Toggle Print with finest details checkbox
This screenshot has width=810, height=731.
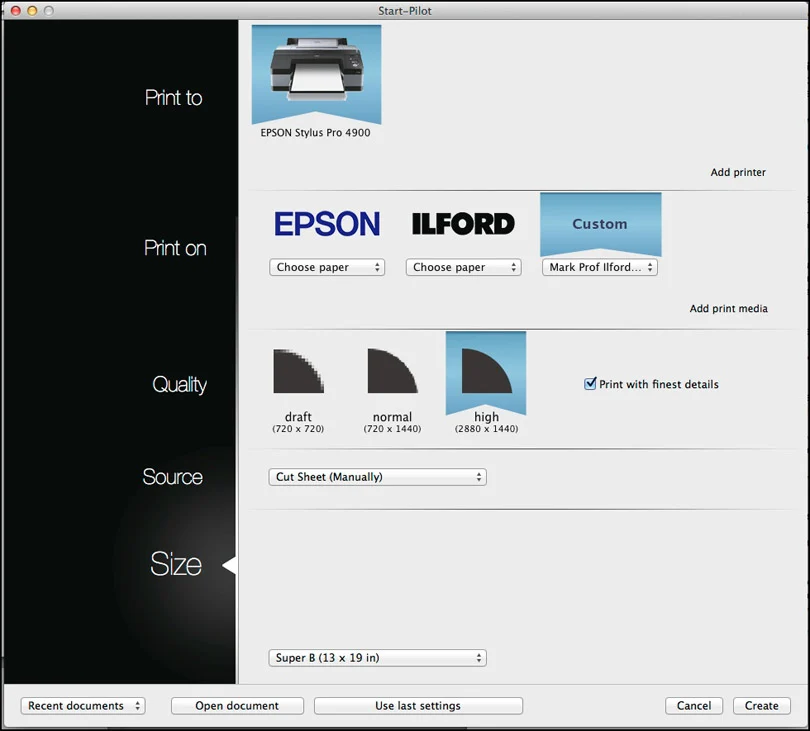click(590, 384)
